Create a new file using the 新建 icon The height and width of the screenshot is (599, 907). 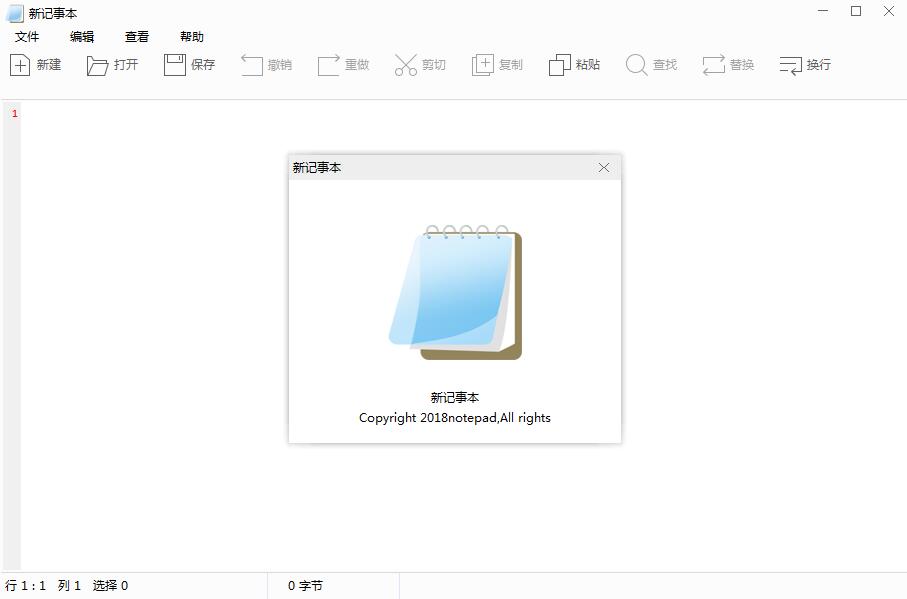pyautogui.click(x=36, y=64)
